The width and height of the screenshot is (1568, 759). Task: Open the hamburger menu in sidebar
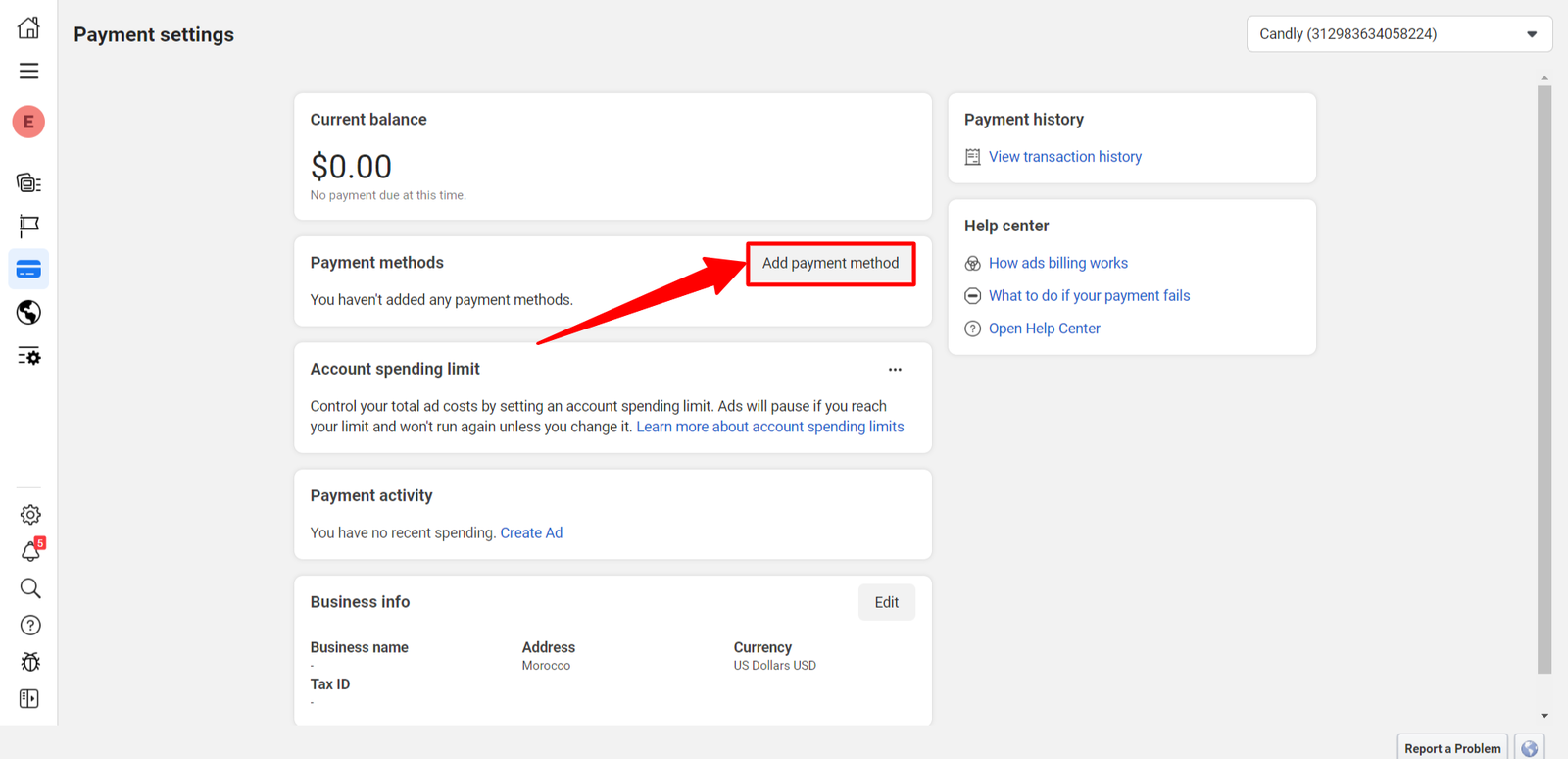click(x=28, y=71)
